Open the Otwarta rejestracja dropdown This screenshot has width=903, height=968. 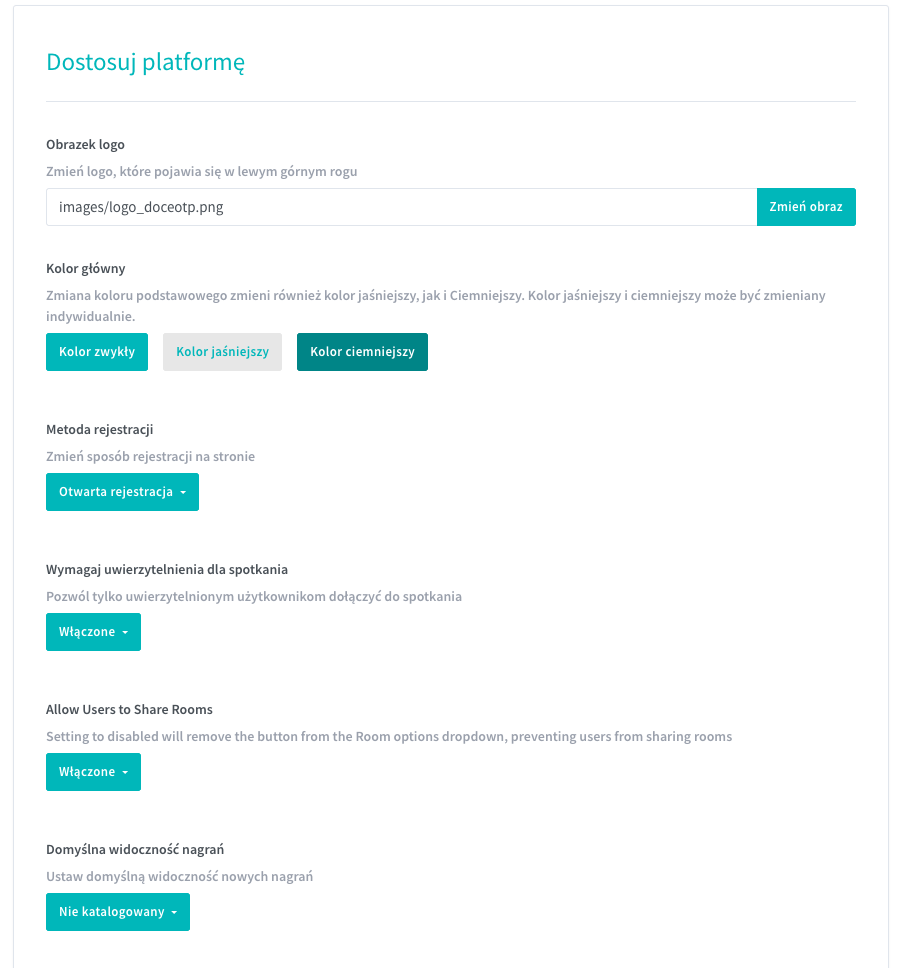(x=122, y=492)
